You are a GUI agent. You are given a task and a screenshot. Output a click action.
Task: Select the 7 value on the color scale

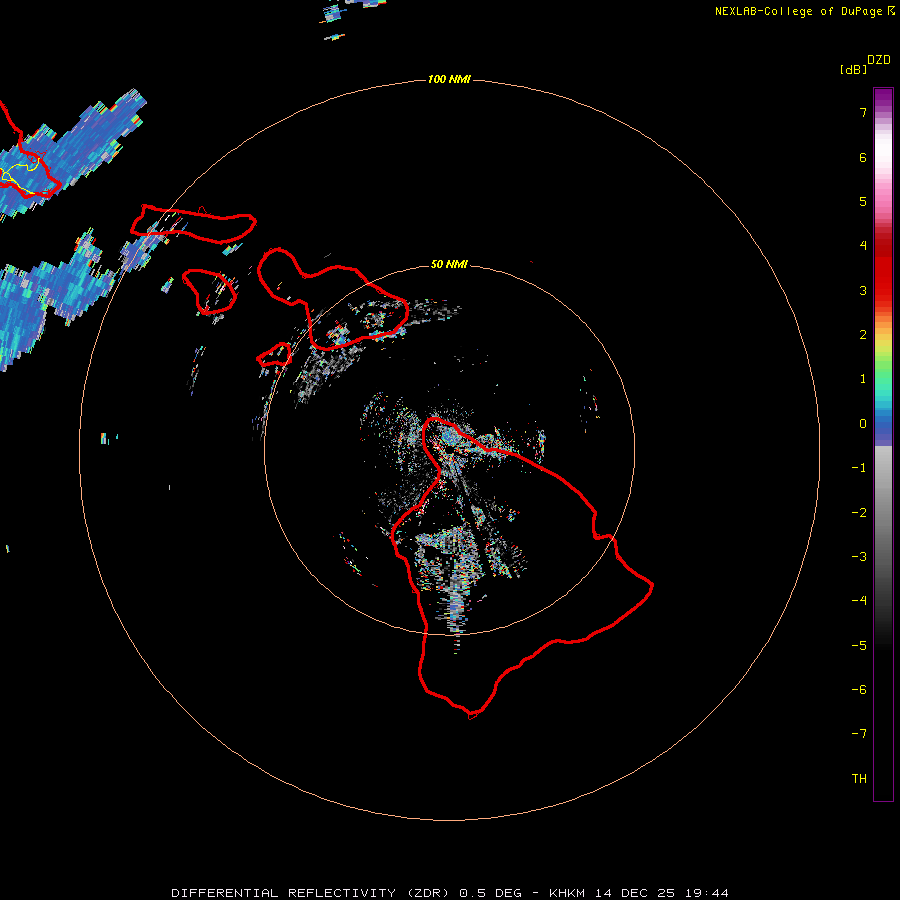(x=863, y=112)
